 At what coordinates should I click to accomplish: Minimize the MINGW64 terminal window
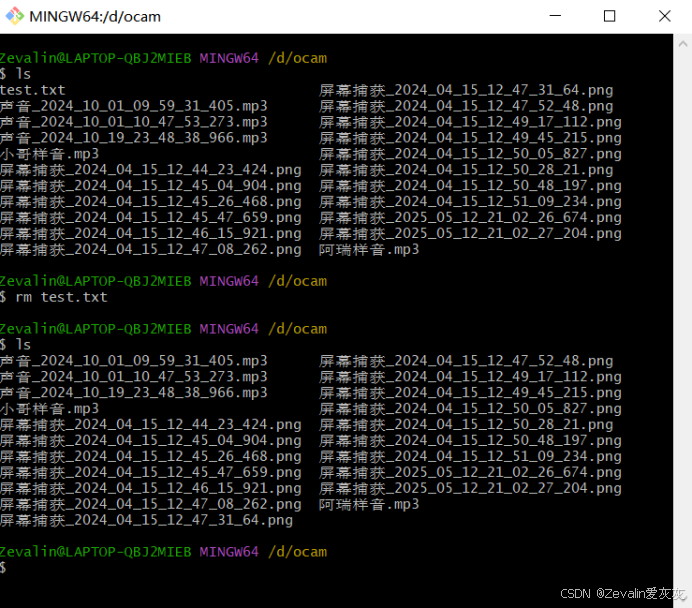555,16
